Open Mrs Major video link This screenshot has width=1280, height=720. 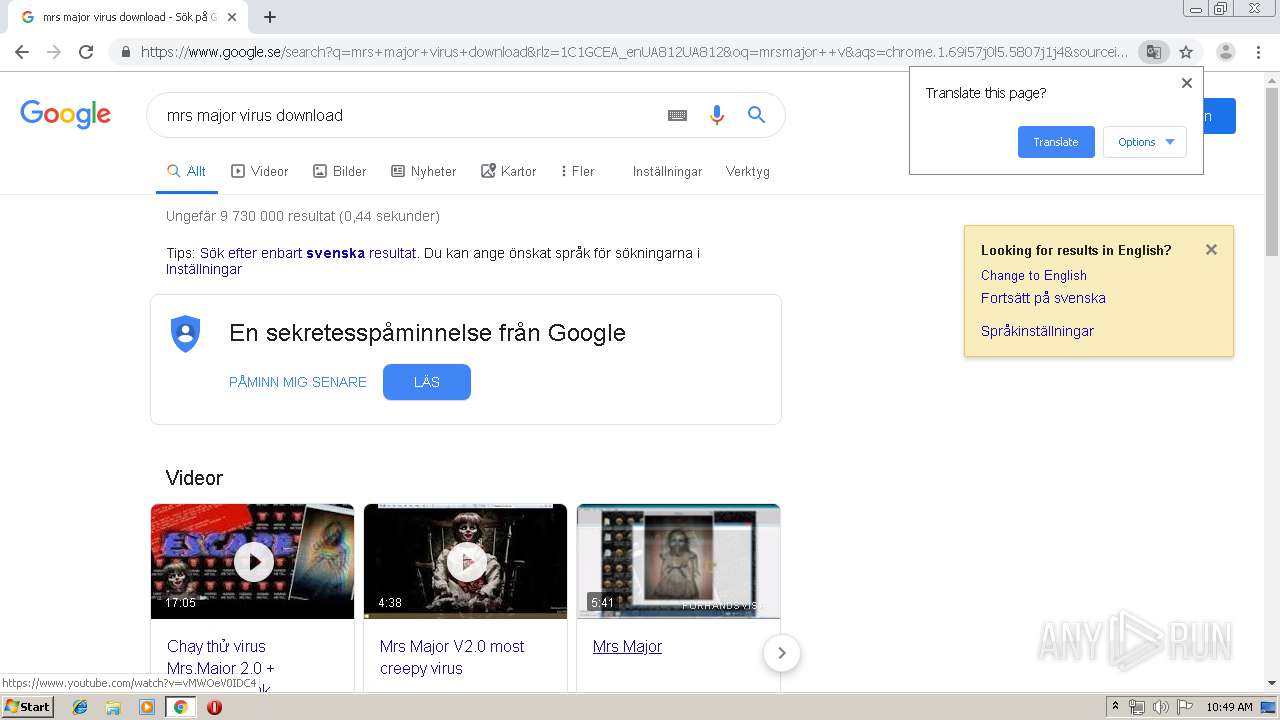(x=627, y=646)
